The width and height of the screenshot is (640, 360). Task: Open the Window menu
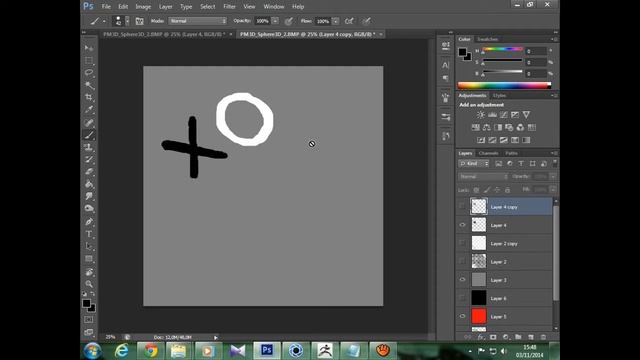tap(273, 7)
